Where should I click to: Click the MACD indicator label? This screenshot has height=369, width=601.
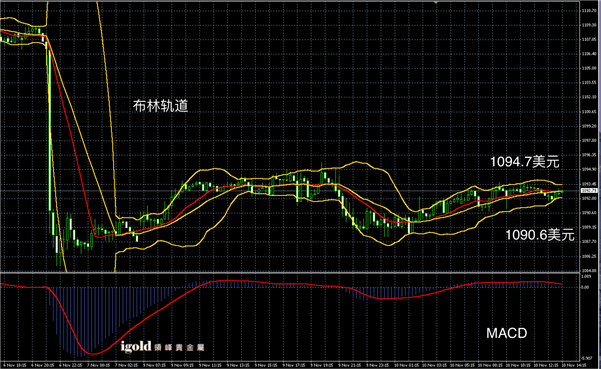tap(506, 333)
